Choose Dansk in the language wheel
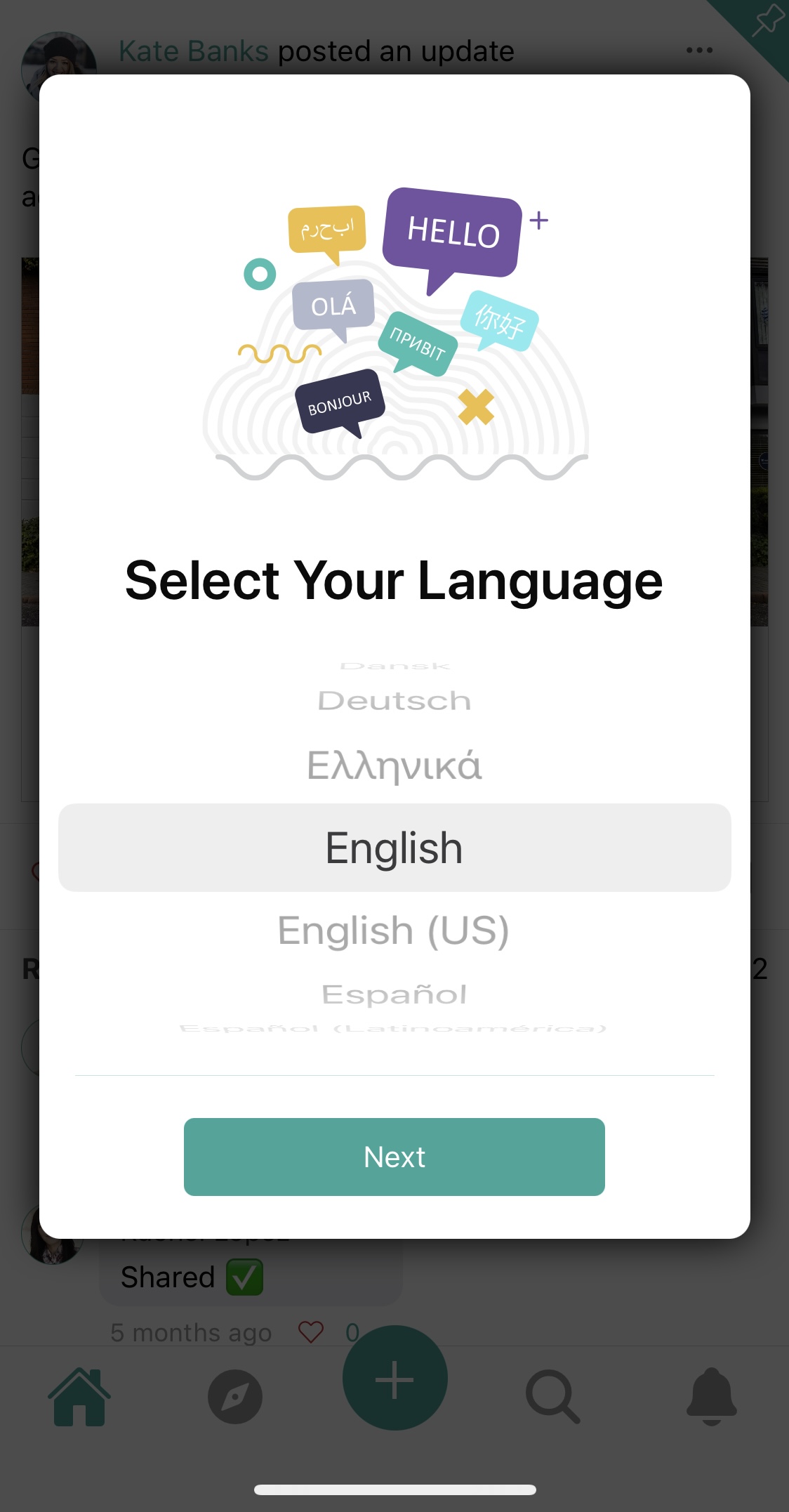This screenshot has width=789, height=1512. coord(395,666)
